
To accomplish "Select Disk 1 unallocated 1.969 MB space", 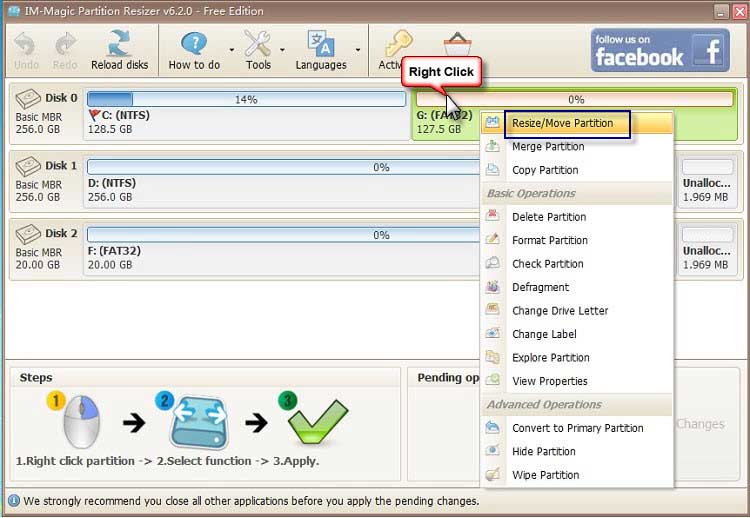I will (x=707, y=181).
